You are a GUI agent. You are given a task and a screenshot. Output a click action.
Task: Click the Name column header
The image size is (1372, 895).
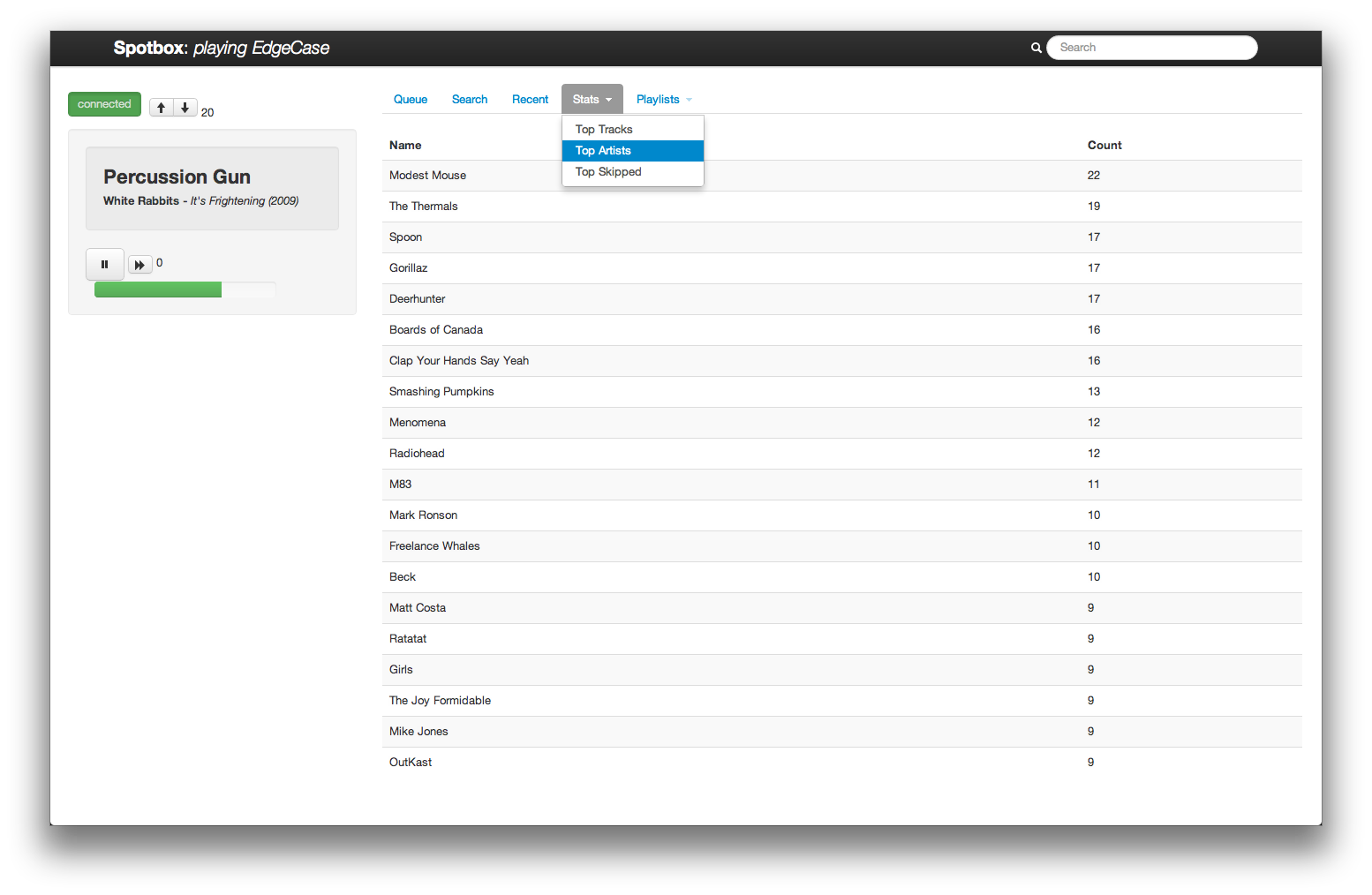(405, 146)
